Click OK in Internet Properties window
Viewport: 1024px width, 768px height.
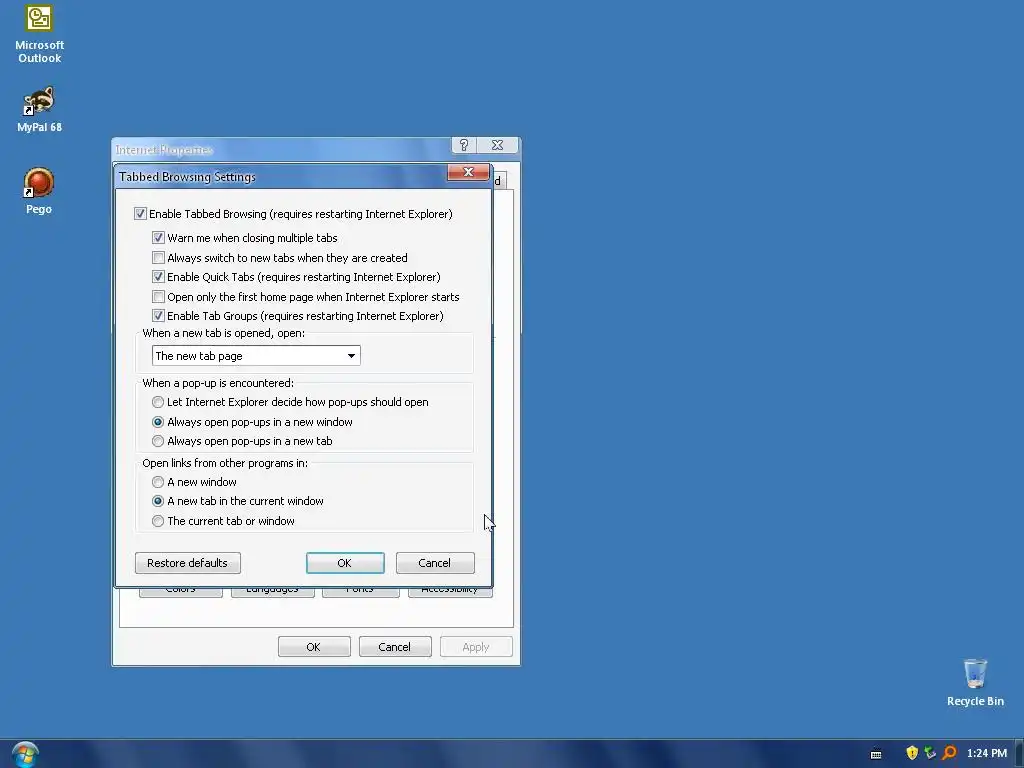[x=314, y=647]
